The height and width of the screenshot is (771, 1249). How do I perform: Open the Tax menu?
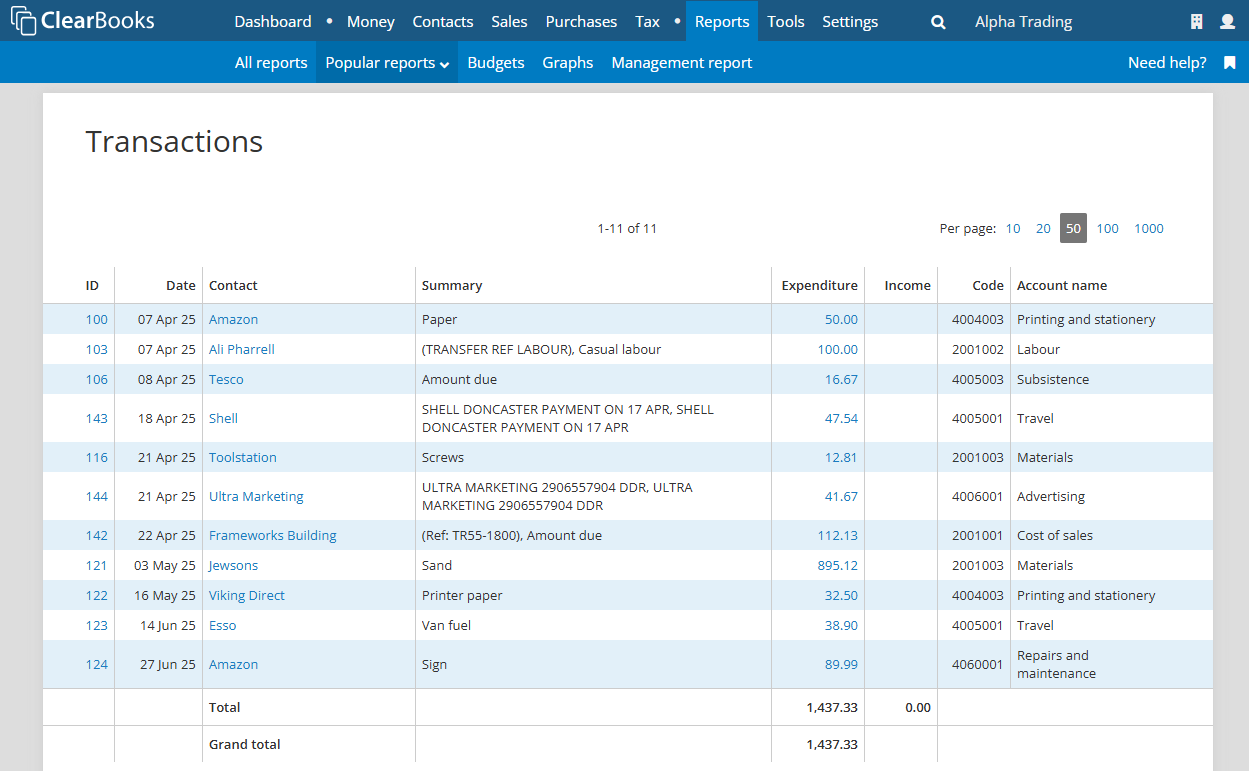[x=647, y=21]
